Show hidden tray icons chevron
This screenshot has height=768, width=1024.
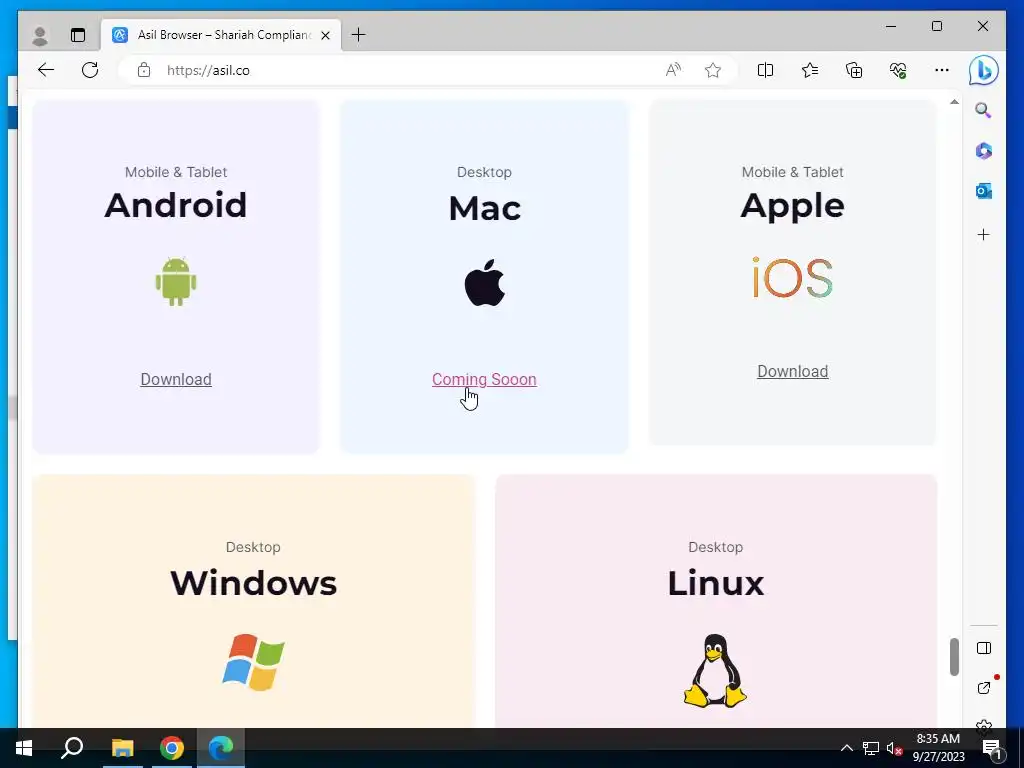click(x=846, y=748)
